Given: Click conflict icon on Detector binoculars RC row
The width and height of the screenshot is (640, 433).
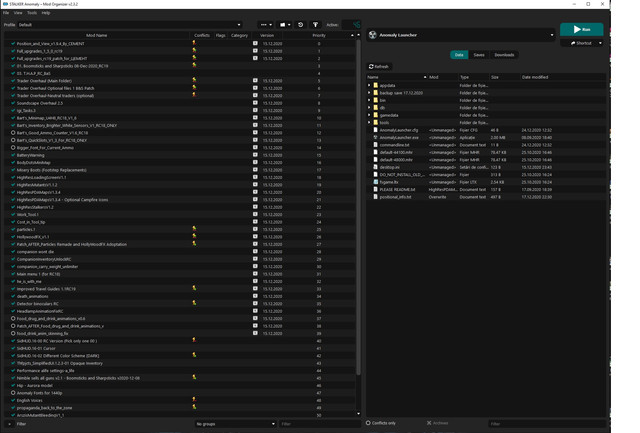Looking at the screenshot, I should pos(194,303).
